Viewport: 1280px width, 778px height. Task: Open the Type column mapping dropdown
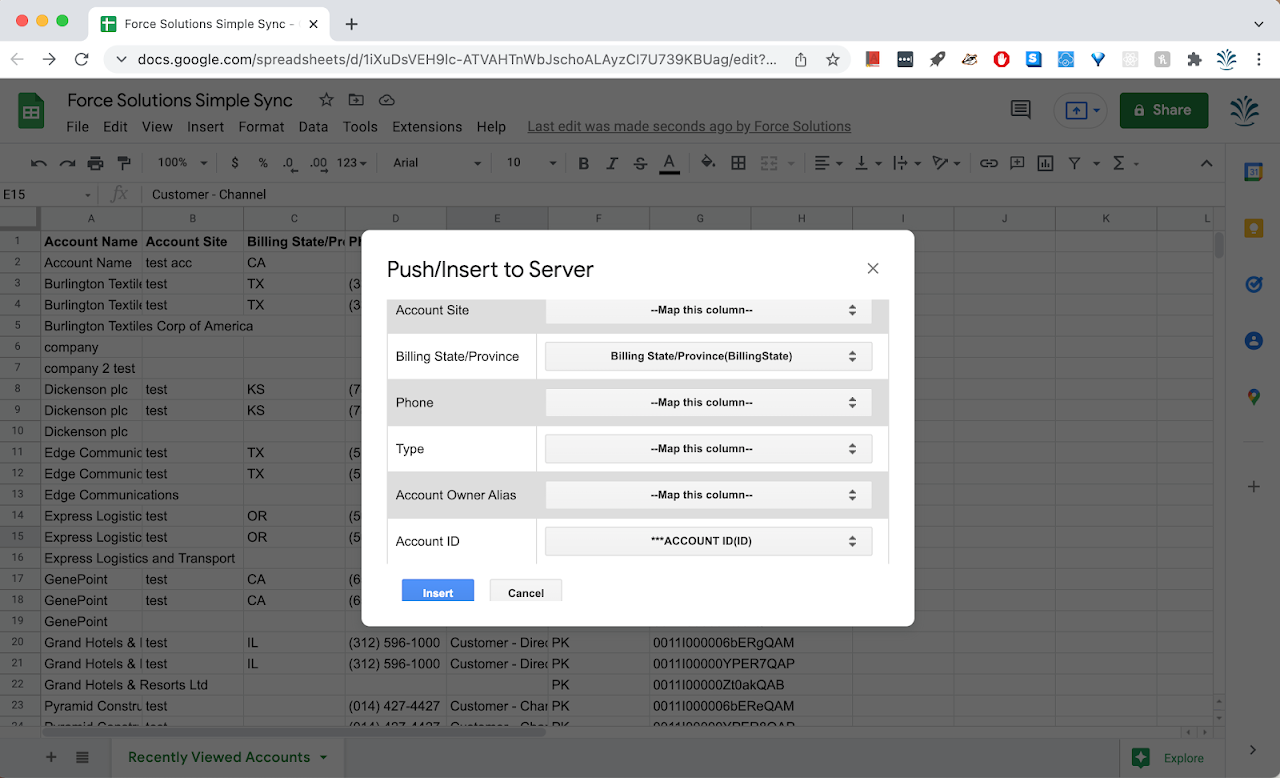point(708,449)
